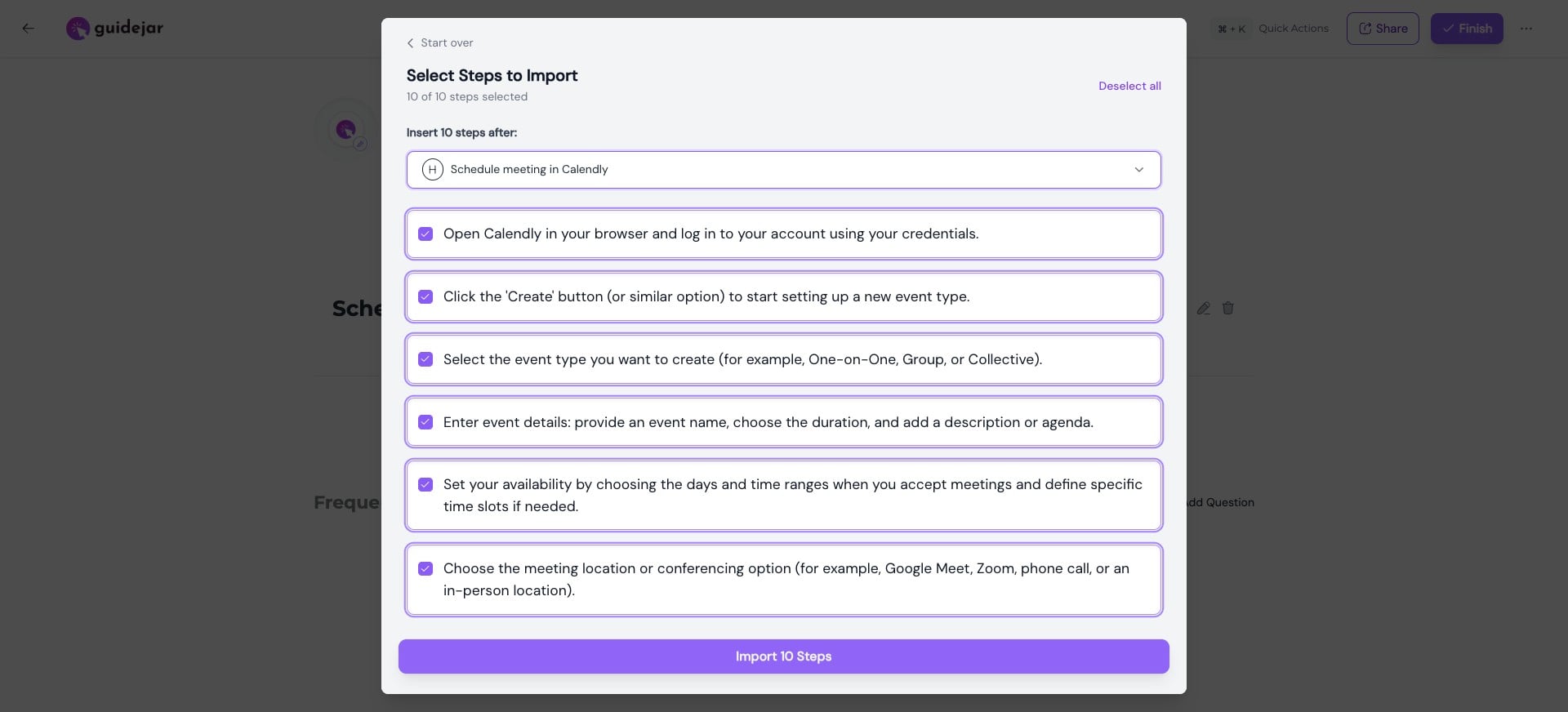This screenshot has width=1568, height=712.
Task: Click the Add Question link
Action: tap(1220, 502)
